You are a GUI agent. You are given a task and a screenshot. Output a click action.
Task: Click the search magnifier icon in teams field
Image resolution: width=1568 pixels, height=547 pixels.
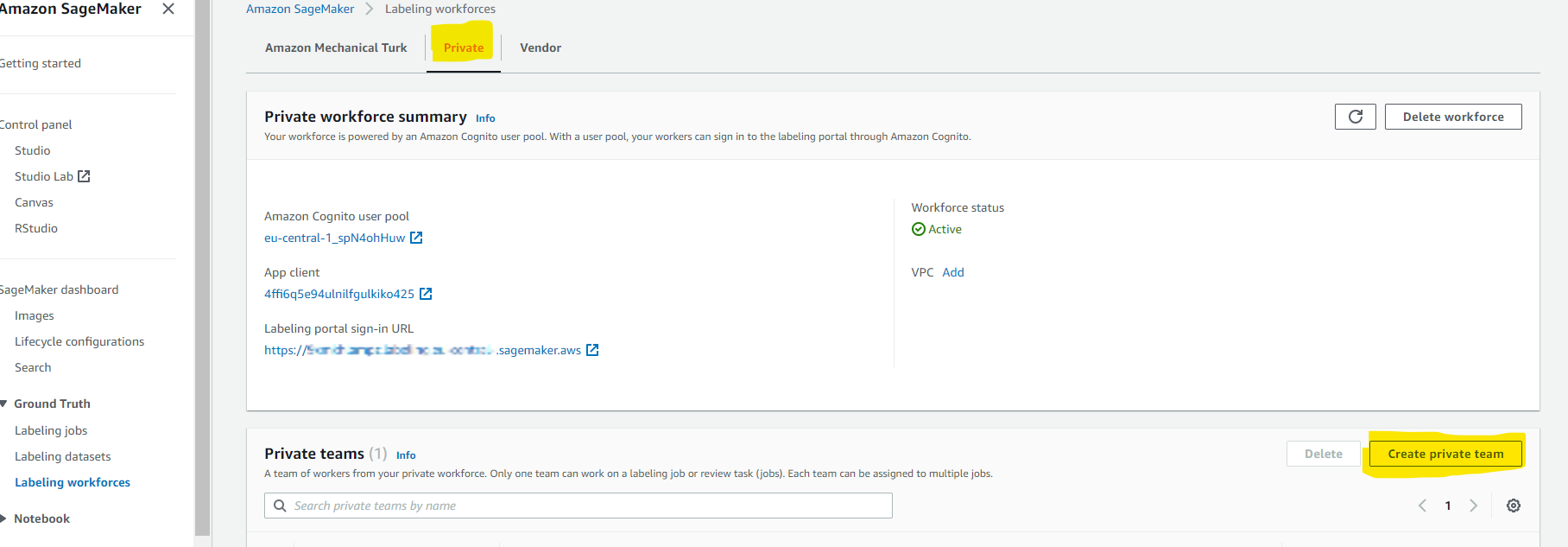(x=280, y=506)
